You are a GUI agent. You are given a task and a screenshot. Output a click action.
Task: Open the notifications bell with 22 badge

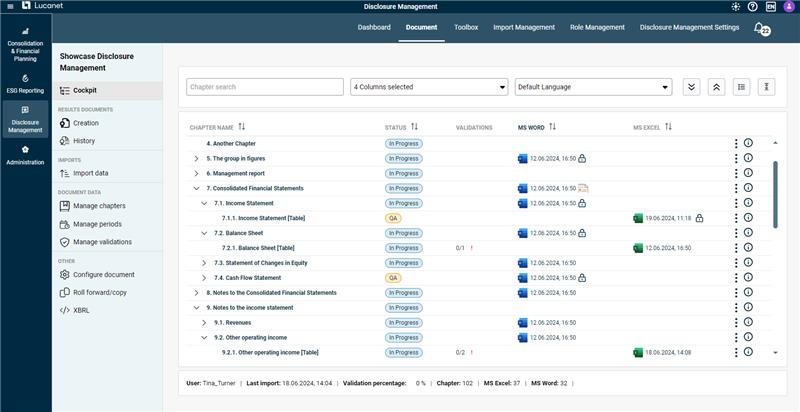(x=760, y=28)
